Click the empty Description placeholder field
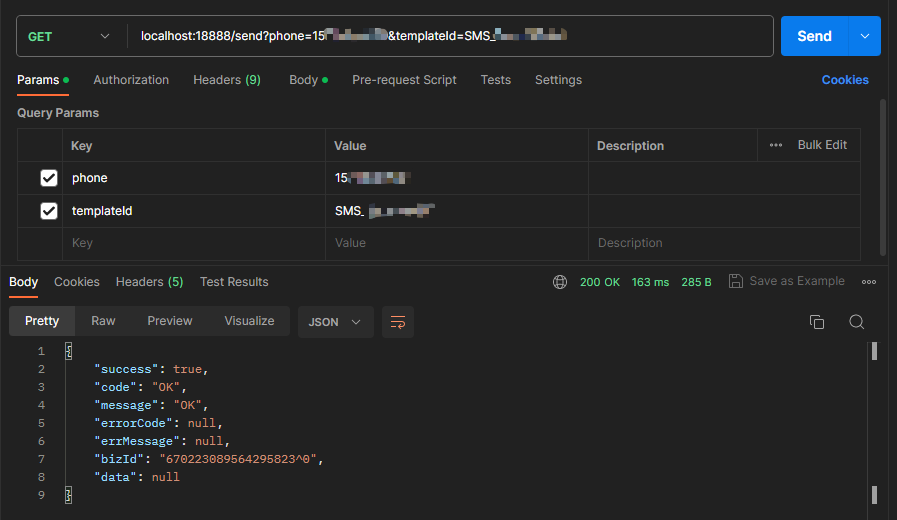Viewport: 897px width, 520px height. coord(724,243)
